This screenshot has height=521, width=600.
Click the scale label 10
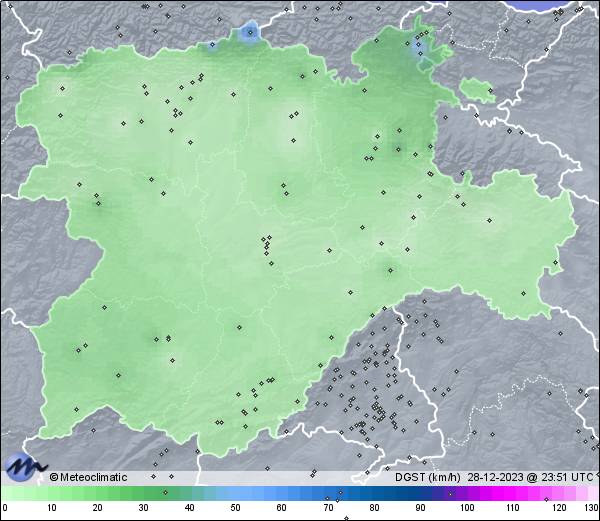[x=52, y=508]
